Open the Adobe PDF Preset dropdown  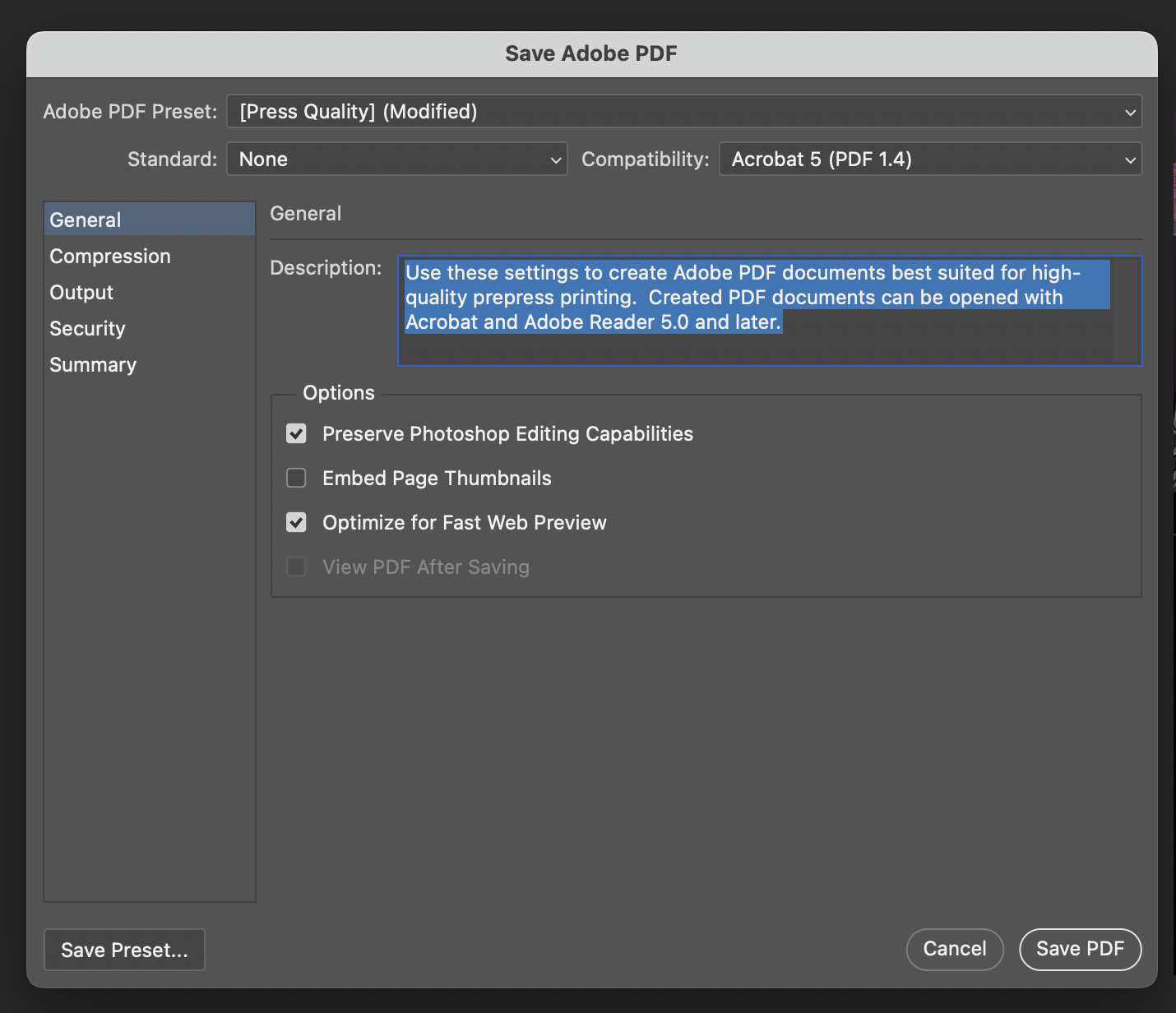tap(683, 111)
